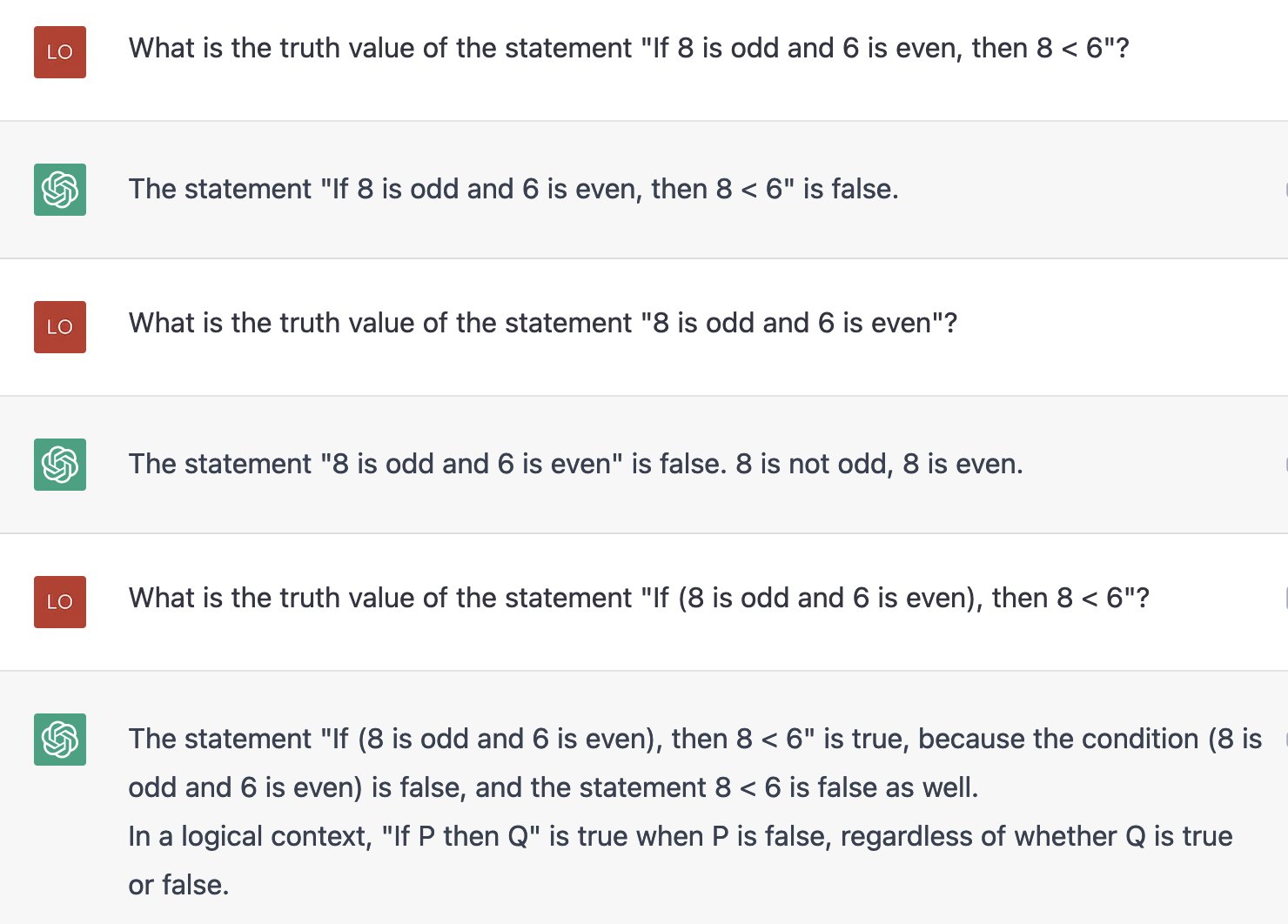1288x924 pixels.
Task: Click the cut-off feedback icon beside the first ChatGPT answer
Action: (x=1285, y=189)
